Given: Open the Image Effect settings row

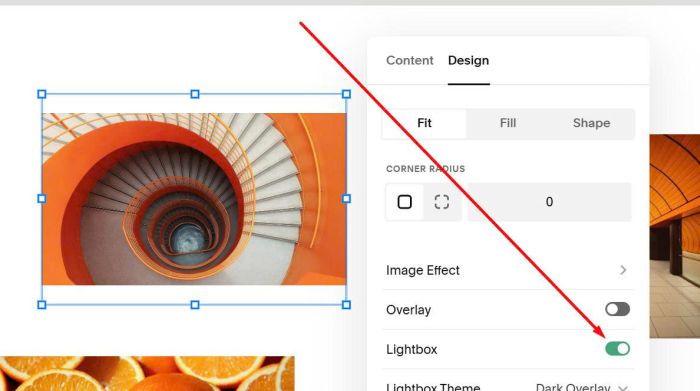Looking at the screenshot, I should click(x=508, y=270).
